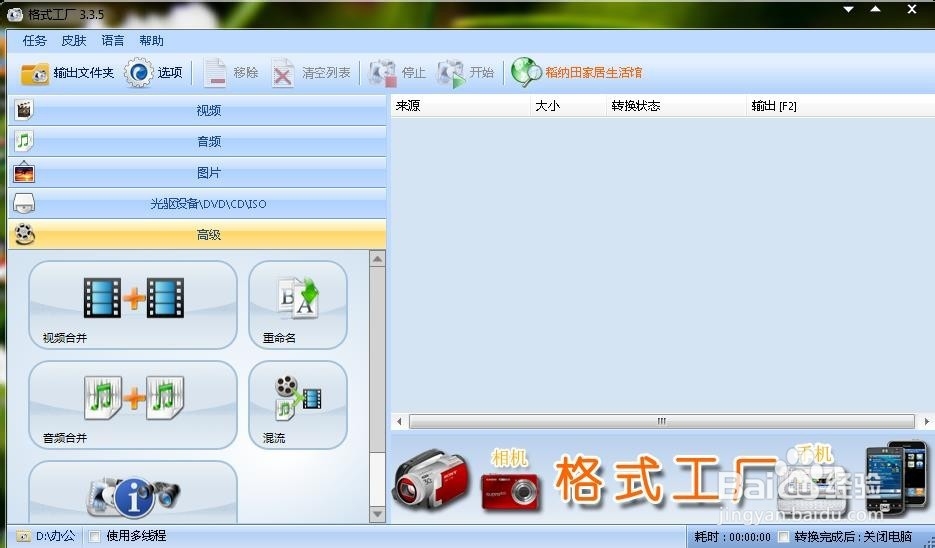Open the 稻纳田家居生活馆 link
This screenshot has width=935, height=548.
click(x=593, y=73)
